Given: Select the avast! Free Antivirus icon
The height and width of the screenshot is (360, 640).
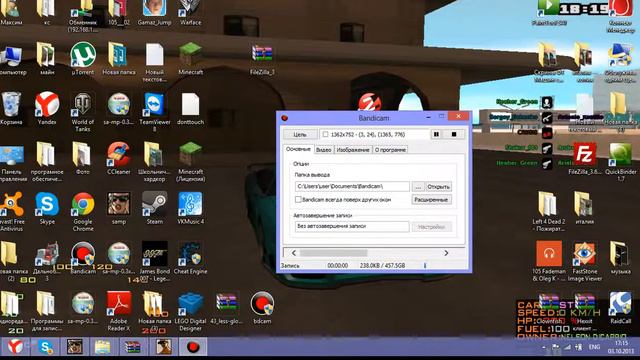Looking at the screenshot, I should pos(12,212).
